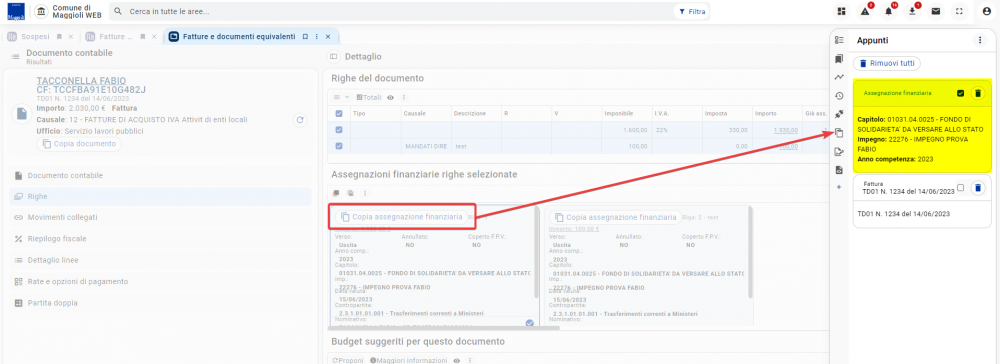
Task: Uncheck the MANDATI DIRE test row checkbox
Action: pyautogui.click(x=339, y=146)
